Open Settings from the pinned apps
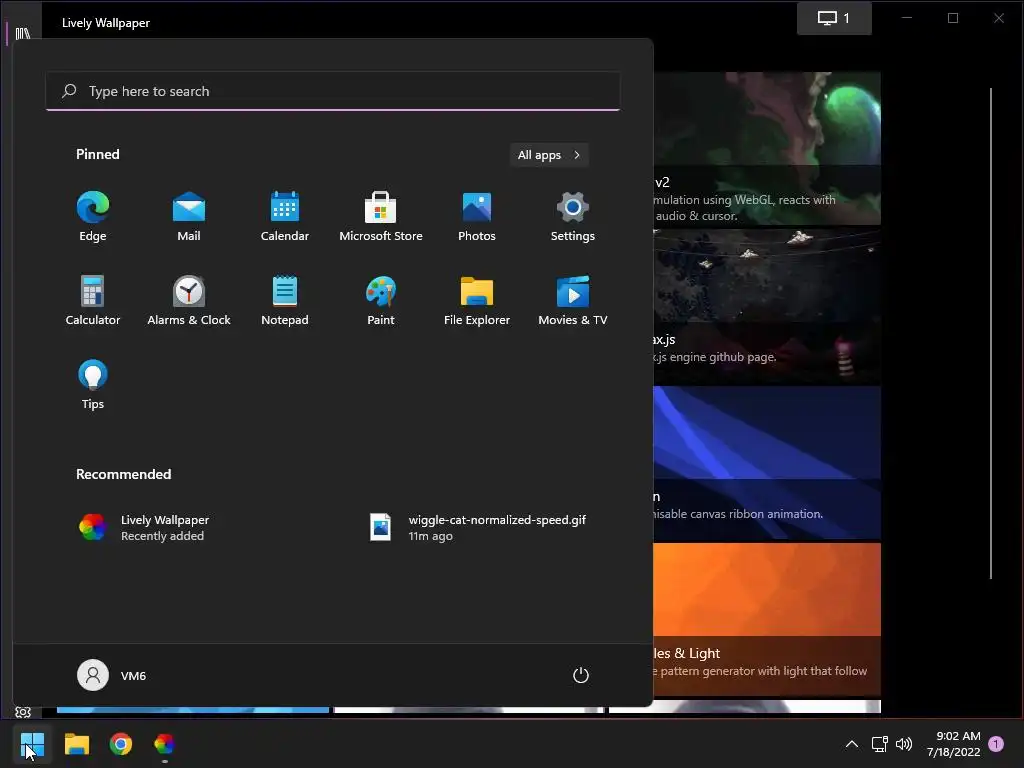Image resolution: width=1024 pixels, height=768 pixels. pos(573,217)
